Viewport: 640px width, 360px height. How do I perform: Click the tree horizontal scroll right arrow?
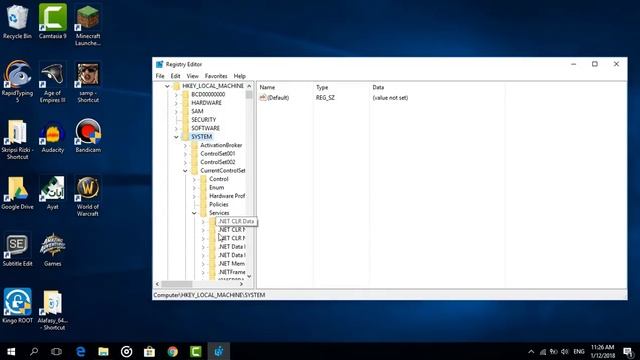coord(241,284)
